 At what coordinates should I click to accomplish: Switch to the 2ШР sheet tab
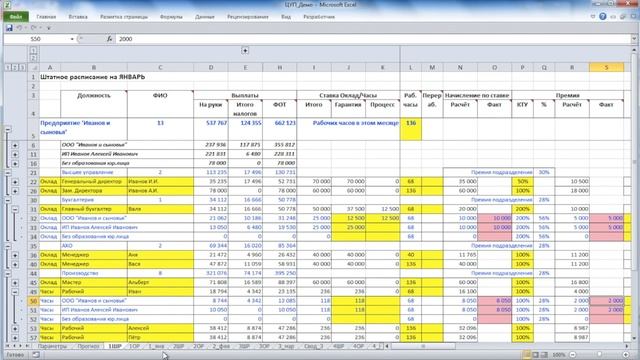point(178,346)
